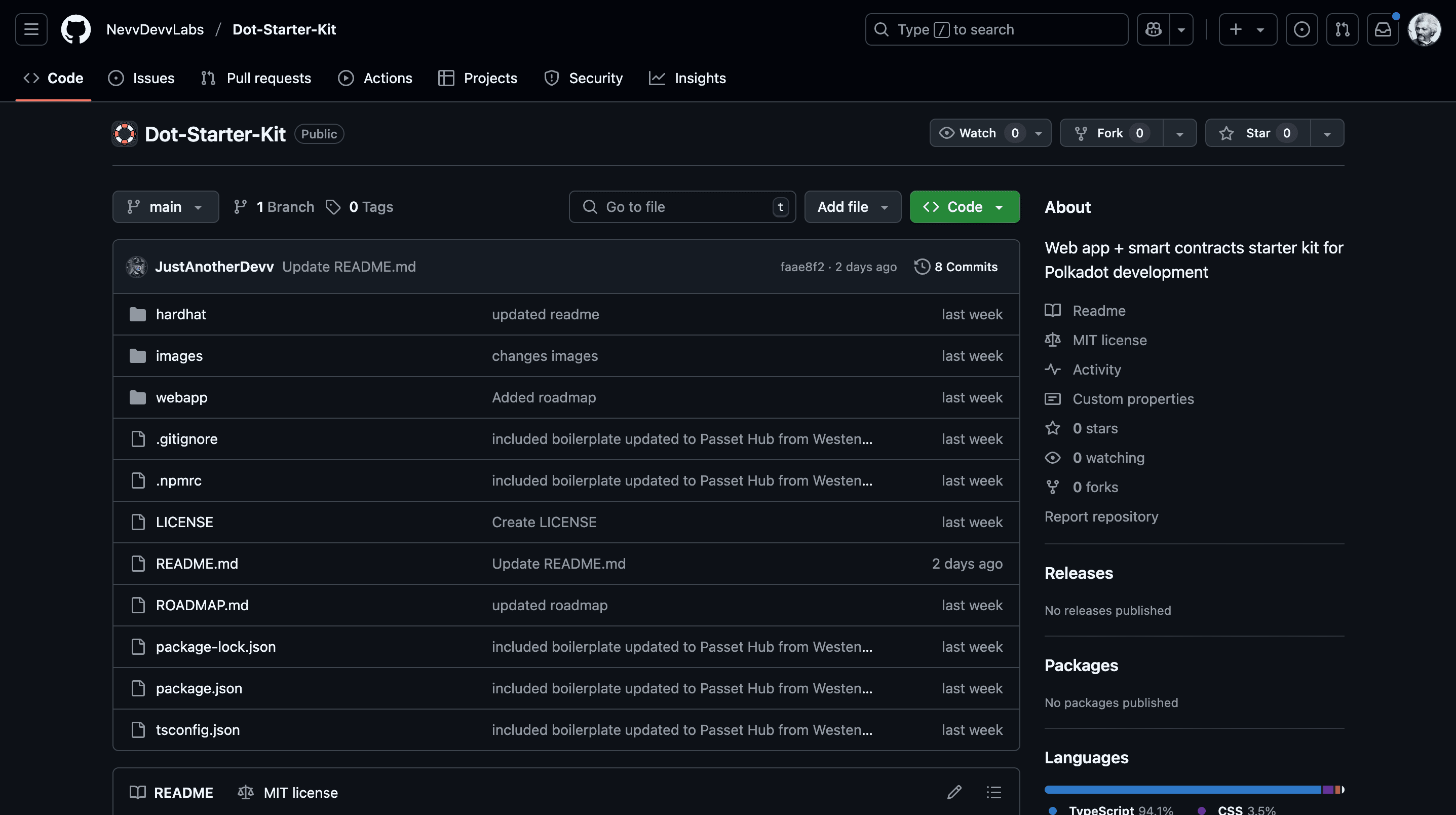Expand the Star lists dropdown arrow
The width and height of the screenshot is (1456, 815).
1327,133
